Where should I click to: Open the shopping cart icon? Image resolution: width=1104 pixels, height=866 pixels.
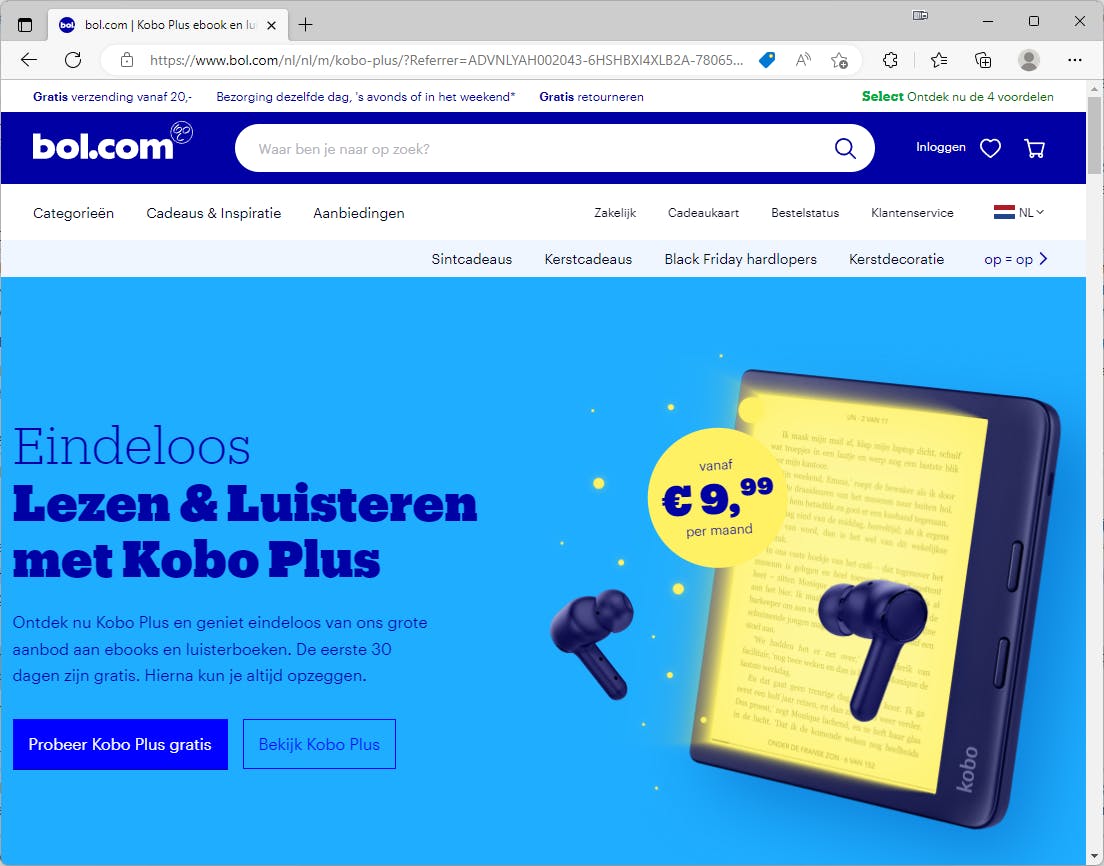point(1034,149)
